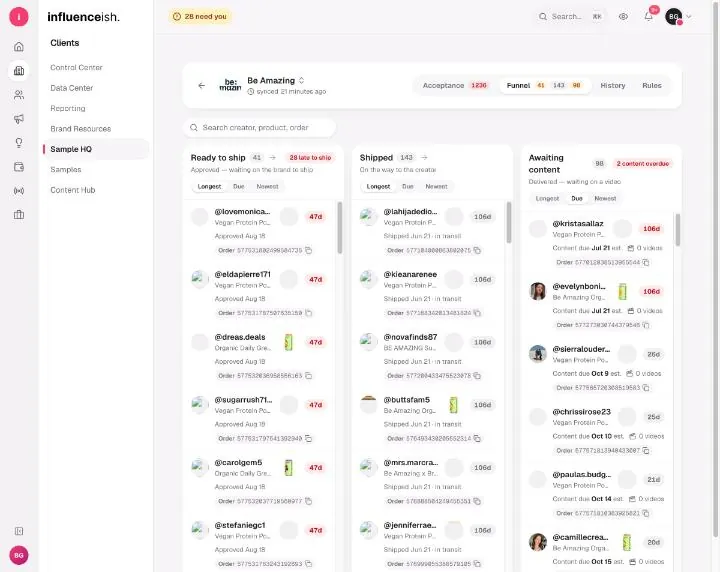Open the broadcast signal icon
The image size is (720, 572).
pyautogui.click(x=19, y=191)
